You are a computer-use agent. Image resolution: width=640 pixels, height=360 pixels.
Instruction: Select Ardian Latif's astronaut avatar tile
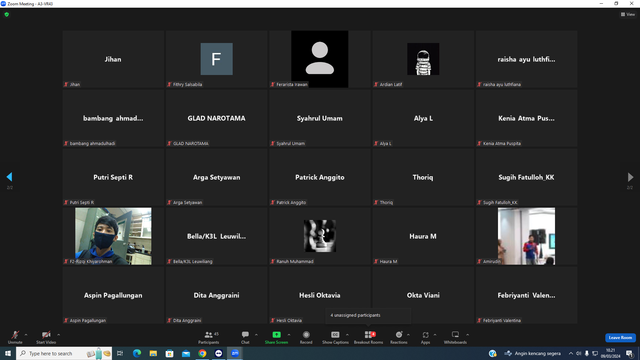point(423,59)
